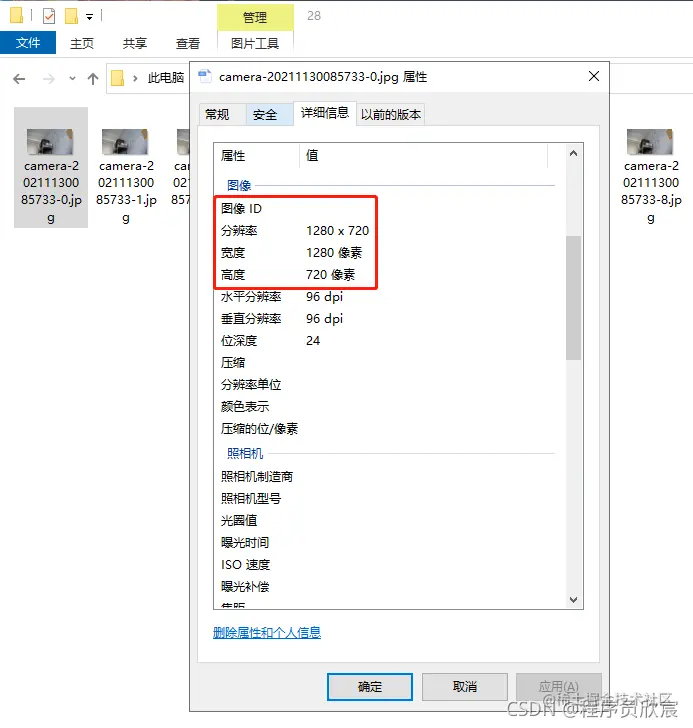The height and width of the screenshot is (728, 693).
Task: Click the folder icon in Explorer title bar
Action: tap(16, 16)
